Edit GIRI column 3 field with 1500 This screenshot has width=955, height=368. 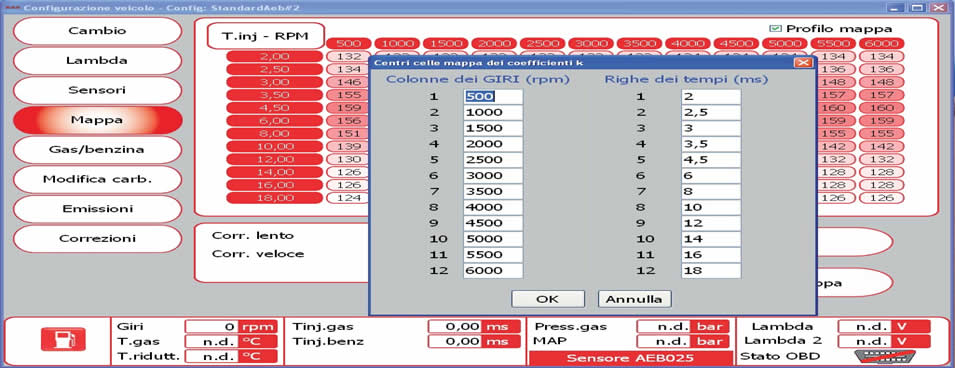tap(493, 128)
